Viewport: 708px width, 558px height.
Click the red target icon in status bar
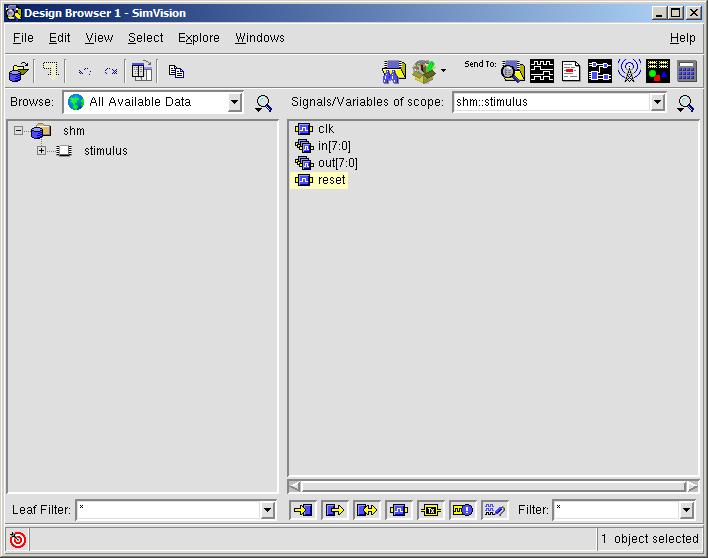18,539
